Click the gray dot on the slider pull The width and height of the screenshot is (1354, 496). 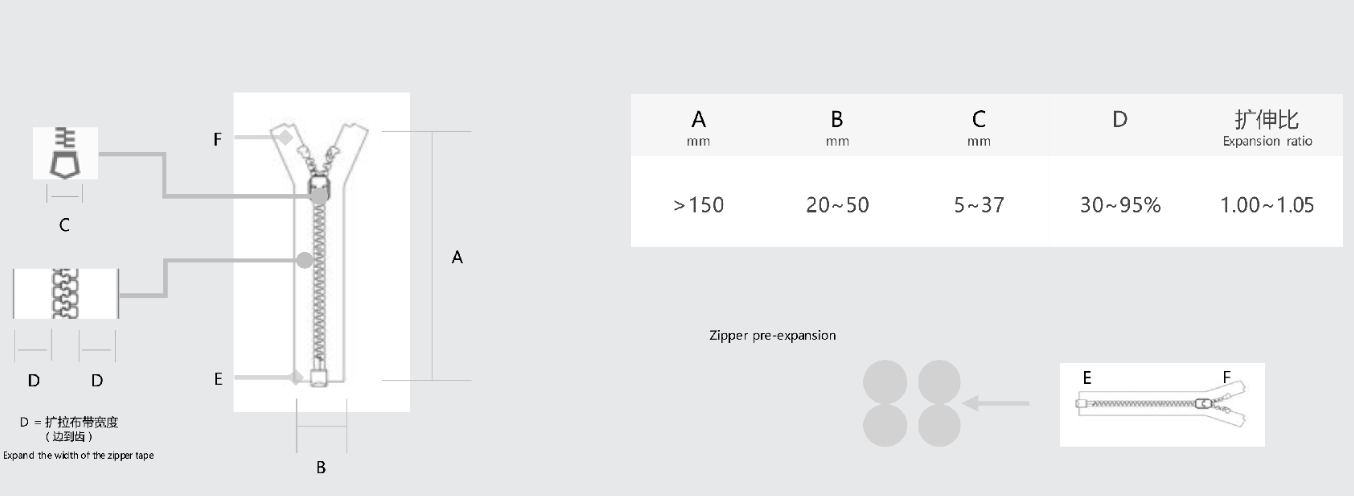coord(318,197)
